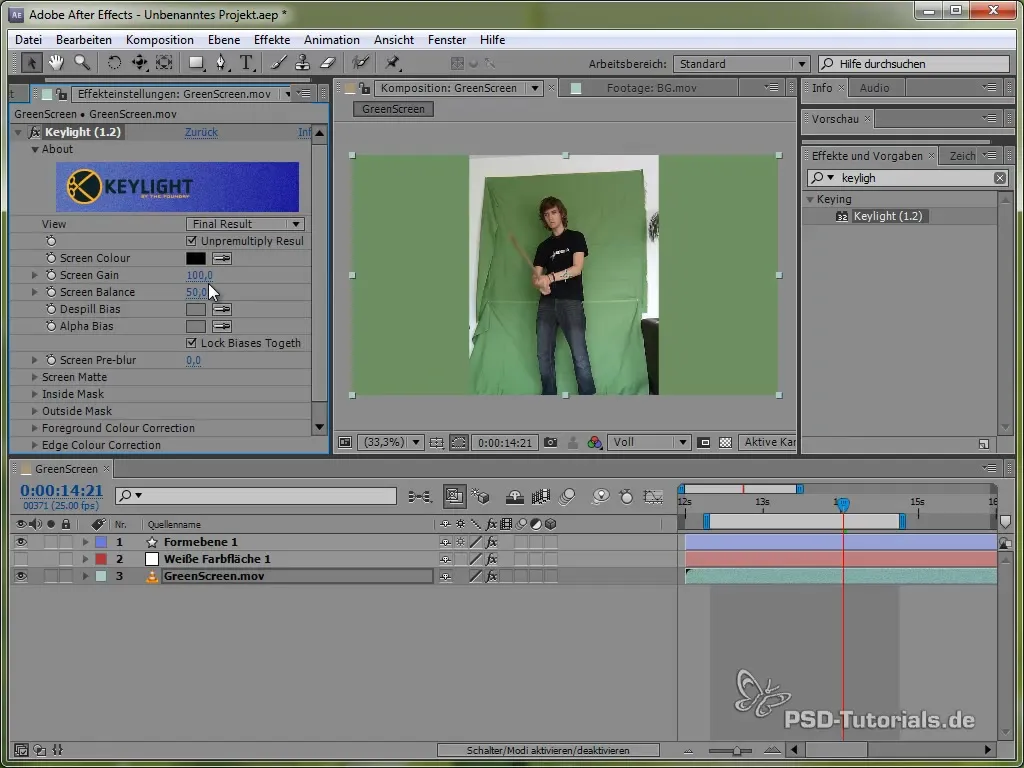
Task: Show the Weiße Farbfläche 1 layer
Action: 21,559
